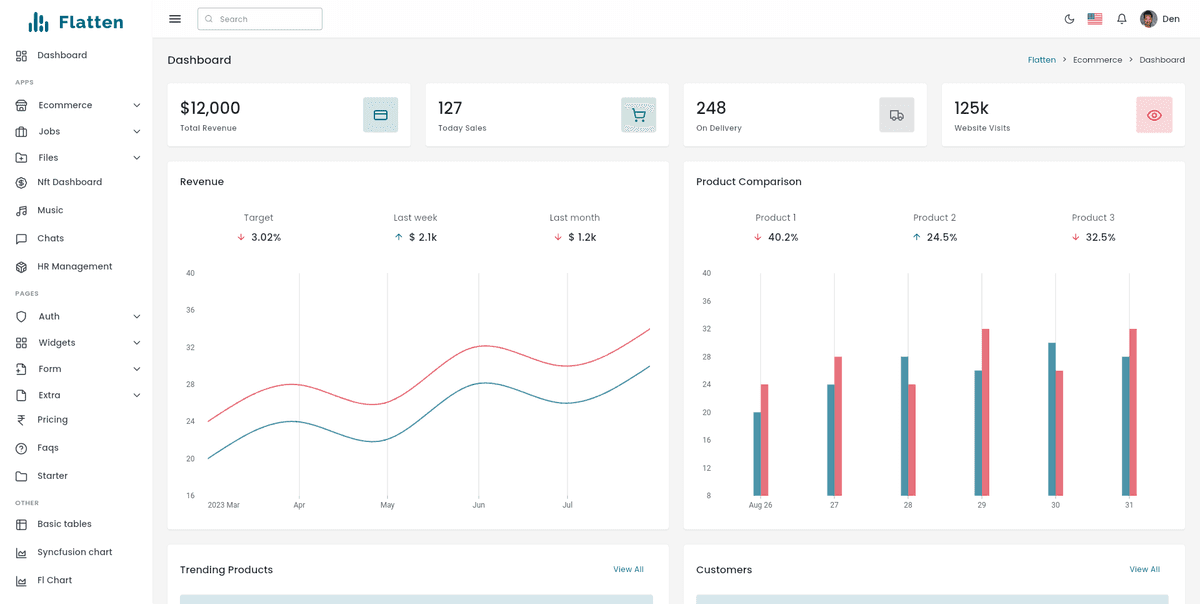This screenshot has width=1200, height=604.
Task: Click the $12,000 Total Revenue value
Action: pos(210,108)
